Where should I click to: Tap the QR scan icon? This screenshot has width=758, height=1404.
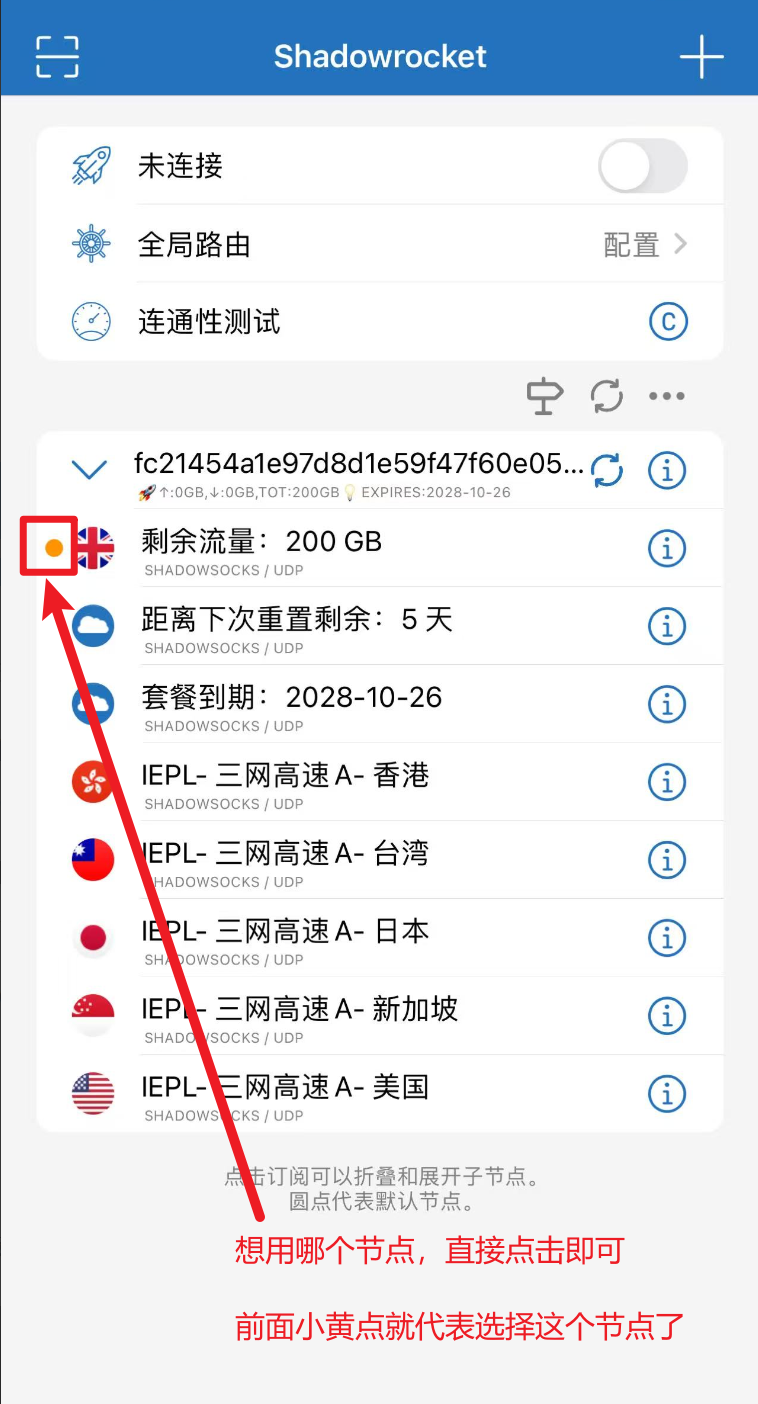point(57,57)
